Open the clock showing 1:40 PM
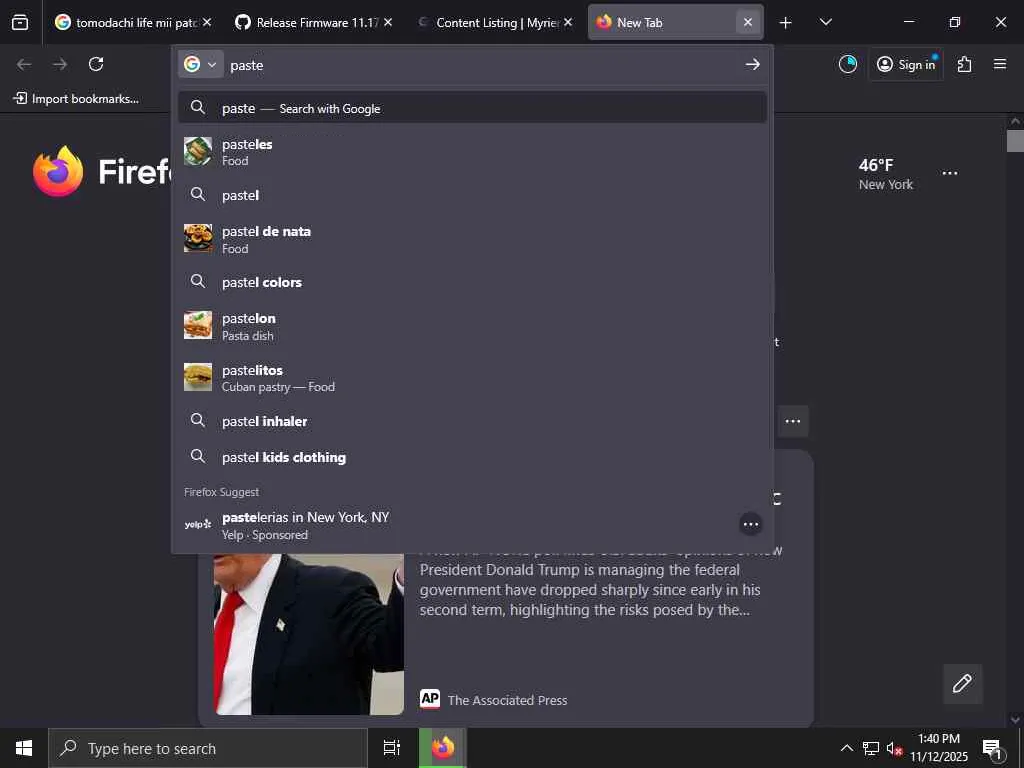This screenshot has width=1024, height=768. coord(939,748)
